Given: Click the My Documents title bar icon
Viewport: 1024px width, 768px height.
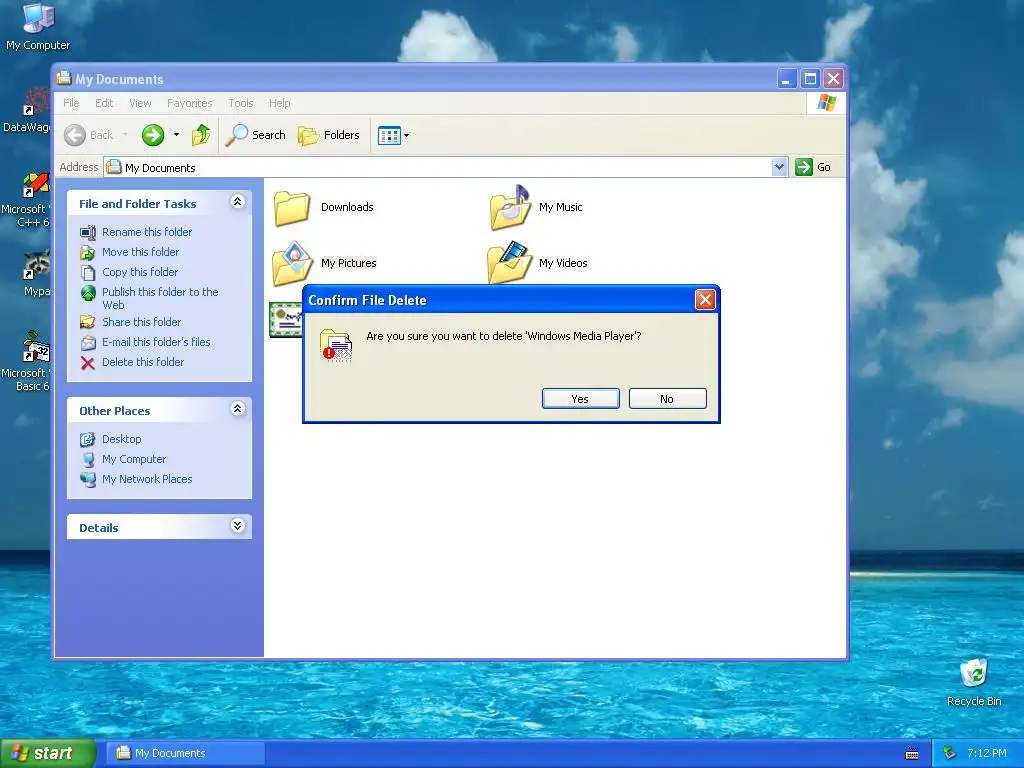Looking at the screenshot, I should (x=63, y=78).
